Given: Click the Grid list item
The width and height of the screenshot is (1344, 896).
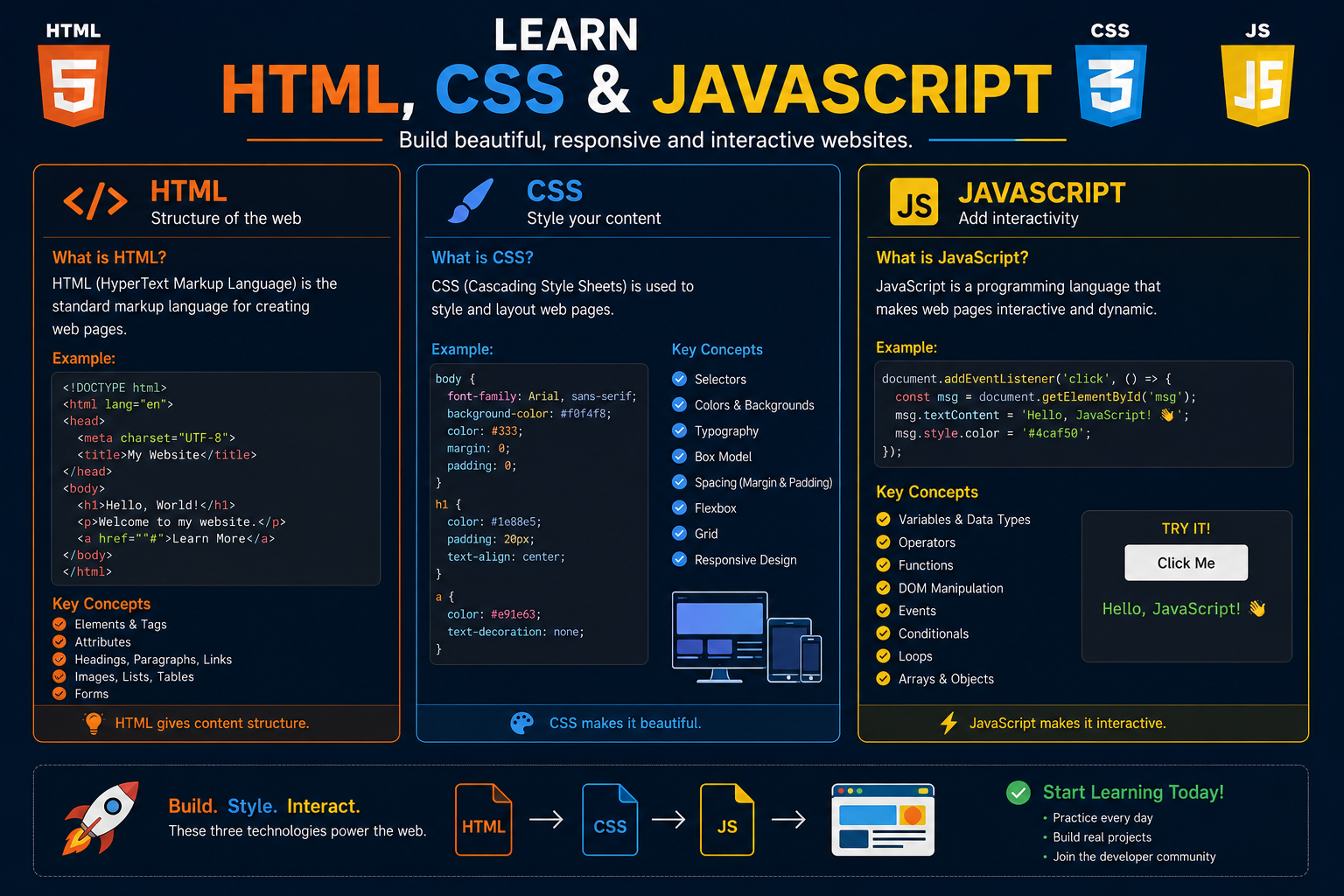Looking at the screenshot, I should [706, 534].
